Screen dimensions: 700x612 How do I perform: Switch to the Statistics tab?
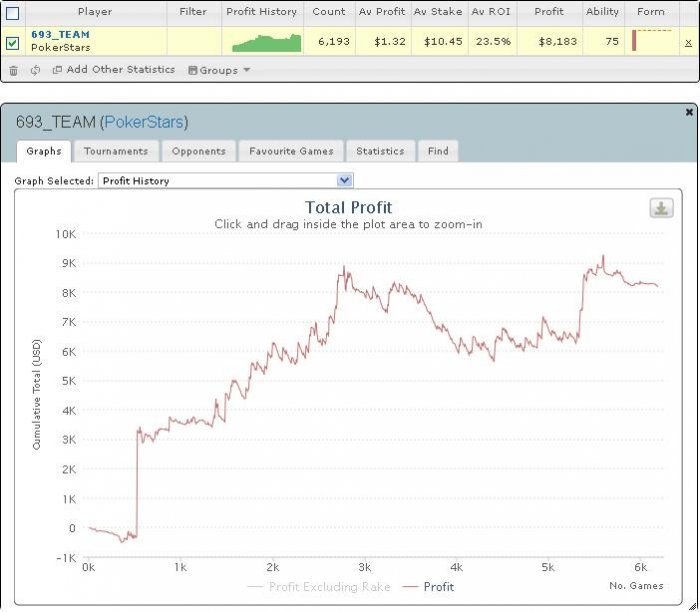[380, 151]
